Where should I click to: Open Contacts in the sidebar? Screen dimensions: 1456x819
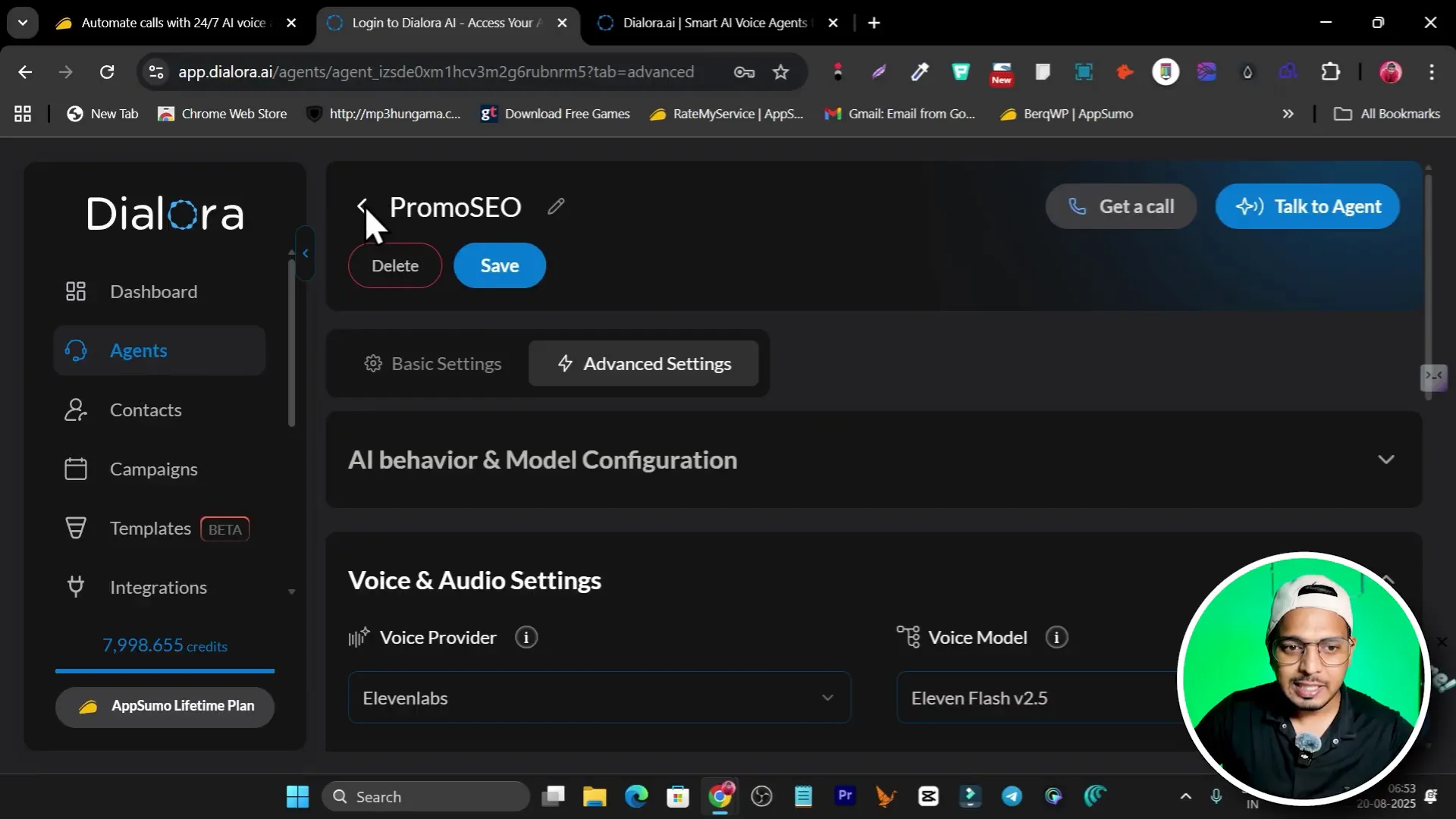tap(146, 409)
